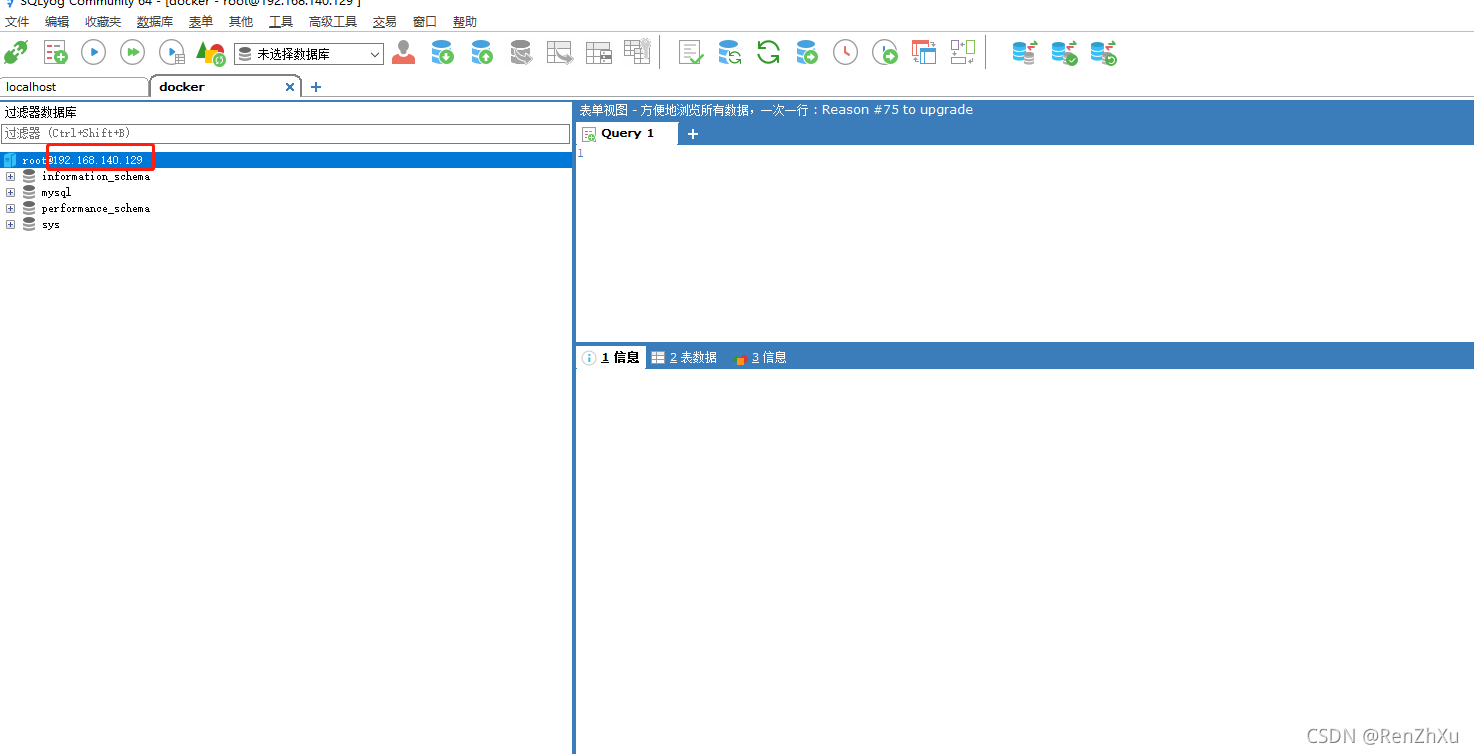Viewport: 1474px width, 754px height.
Task: Close the docker connection tab
Action: click(x=290, y=87)
